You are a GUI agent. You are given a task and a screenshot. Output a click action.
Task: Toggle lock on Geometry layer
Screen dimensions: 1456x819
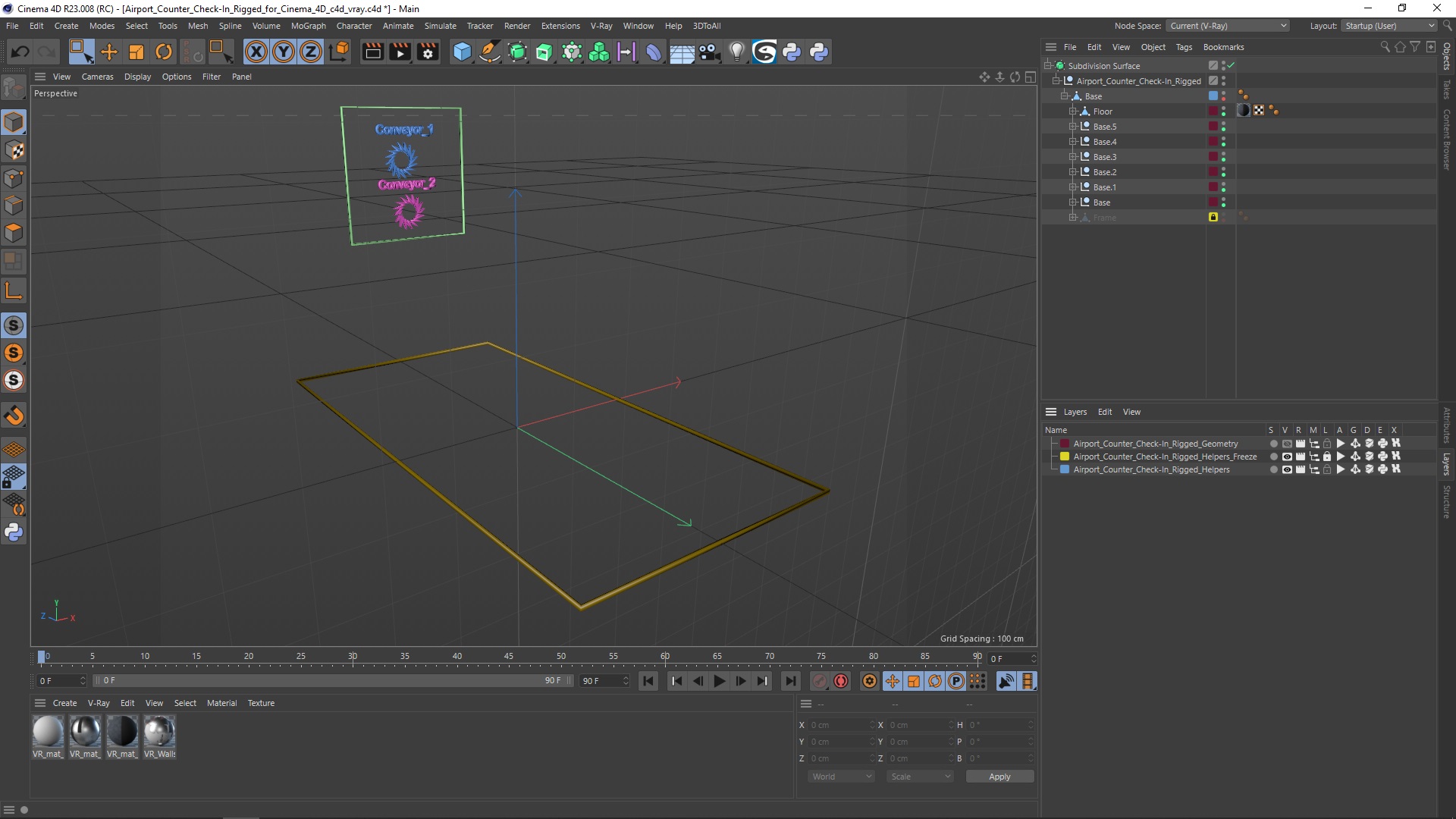[1327, 444]
